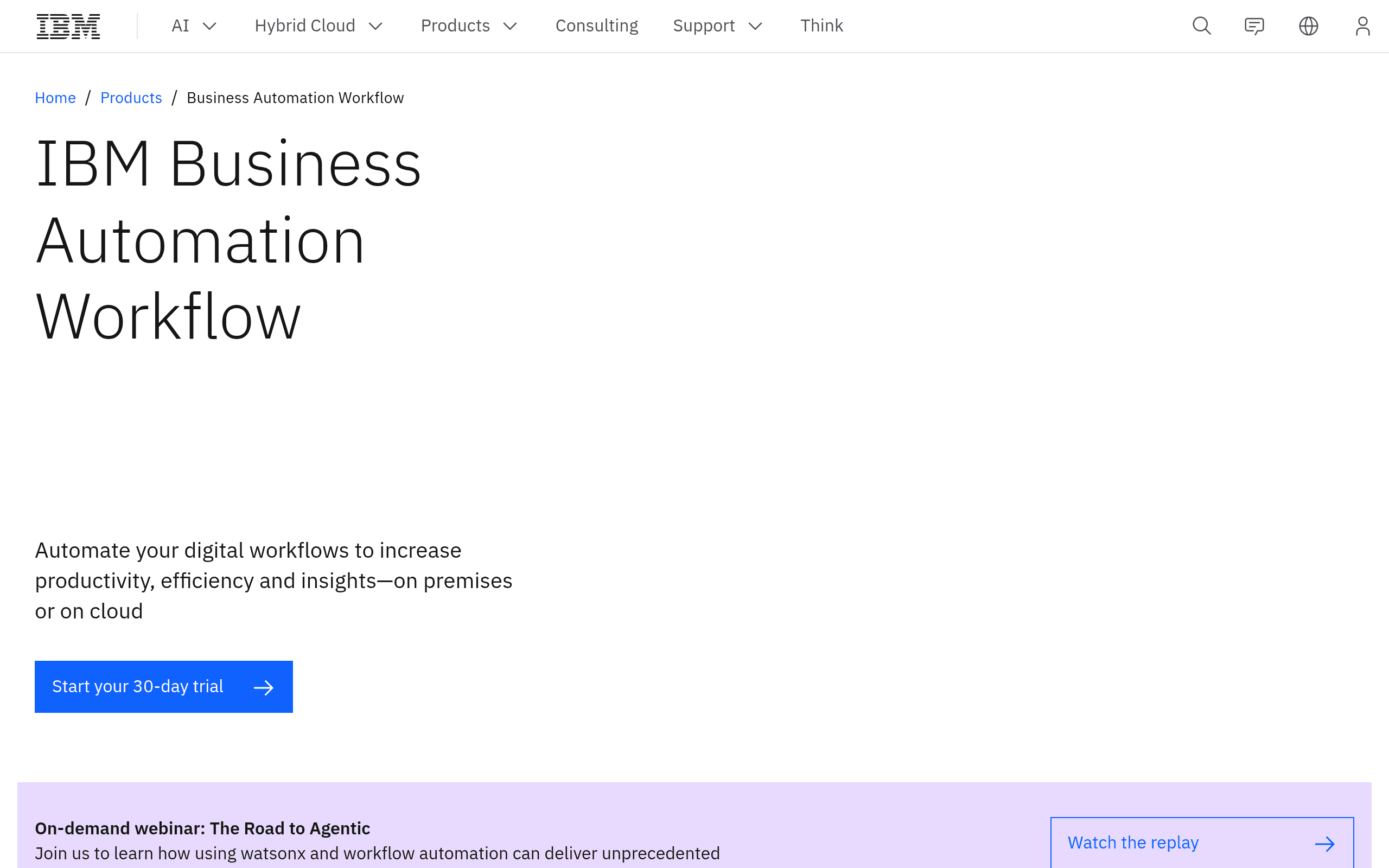Click the IBM Business Automation Workflow heading
This screenshot has height=868, width=1389.
228,239
